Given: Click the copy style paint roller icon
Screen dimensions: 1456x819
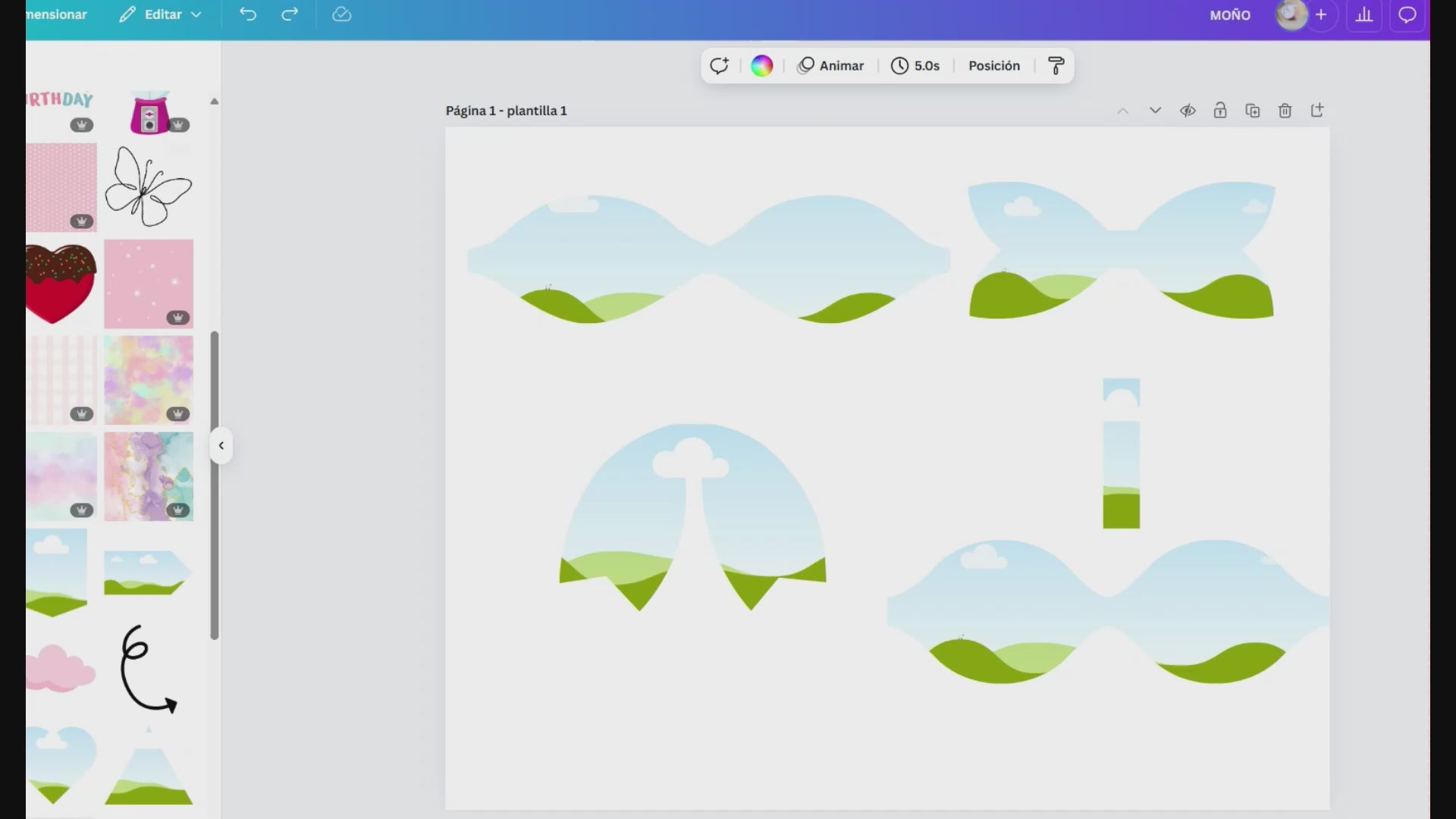Looking at the screenshot, I should click(1056, 66).
